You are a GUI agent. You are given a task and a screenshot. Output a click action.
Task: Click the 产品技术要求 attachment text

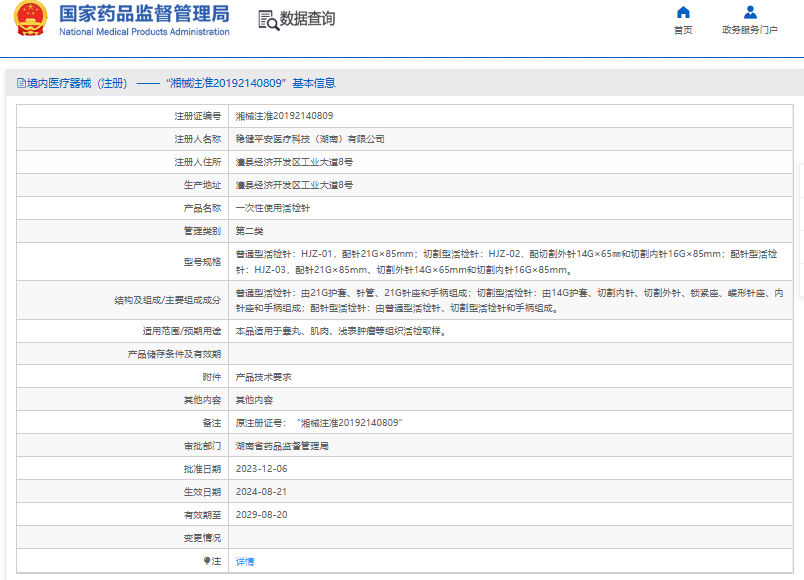click(263, 378)
